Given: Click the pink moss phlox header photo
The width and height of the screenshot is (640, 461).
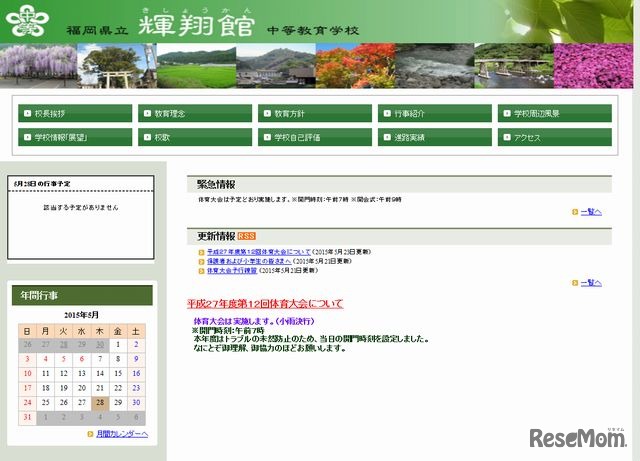Looking at the screenshot, I should pos(593,66).
